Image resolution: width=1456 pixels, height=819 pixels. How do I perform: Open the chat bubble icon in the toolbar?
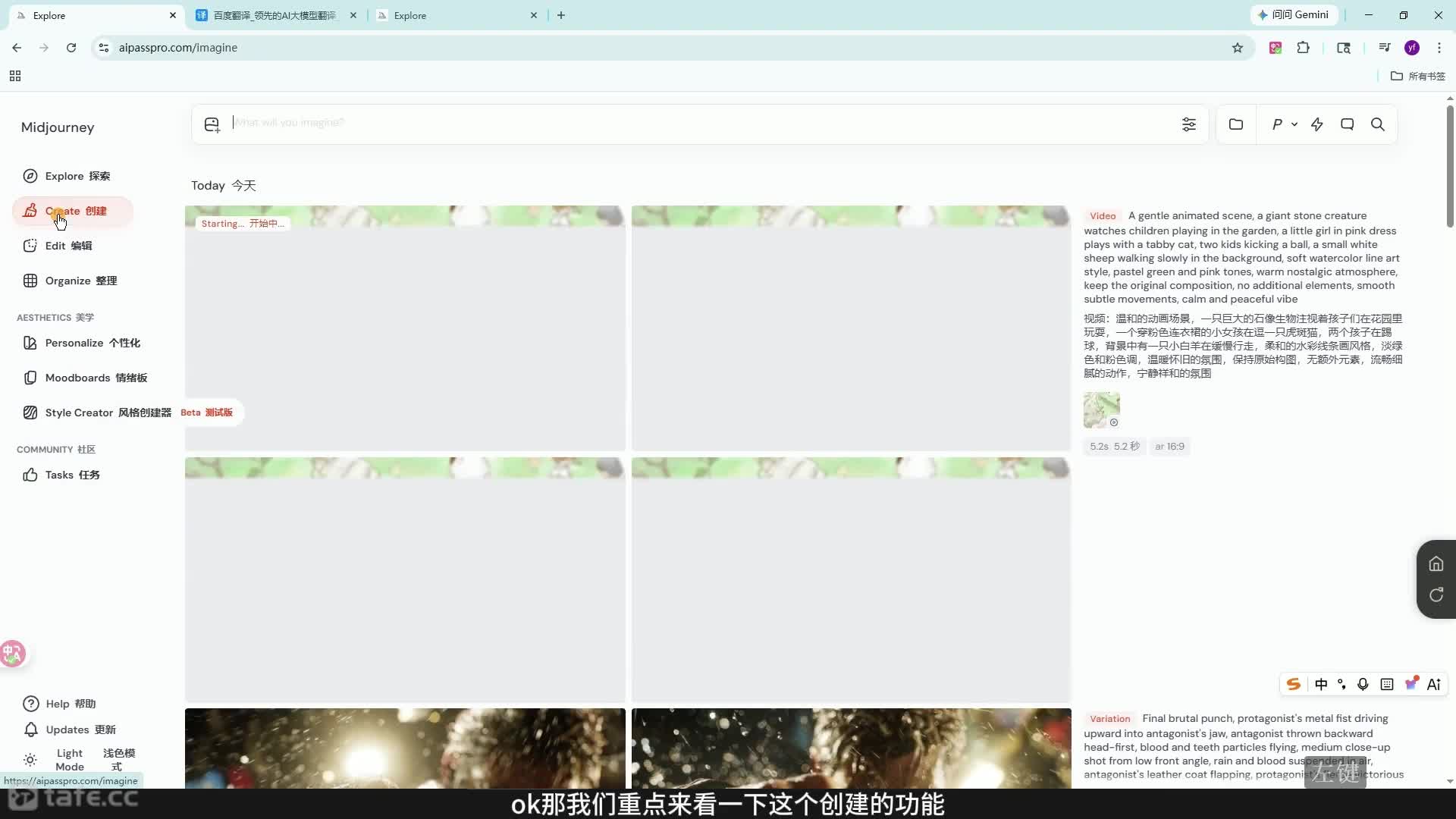click(1348, 124)
